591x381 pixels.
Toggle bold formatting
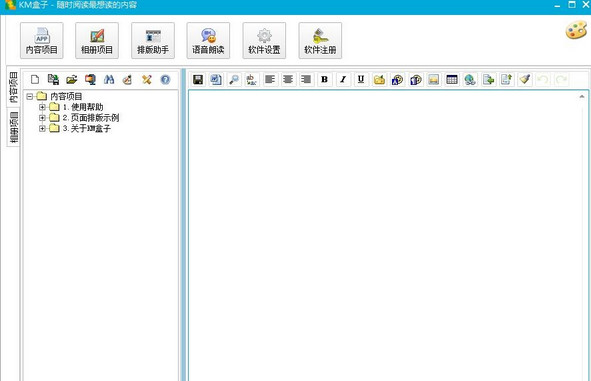coord(325,80)
